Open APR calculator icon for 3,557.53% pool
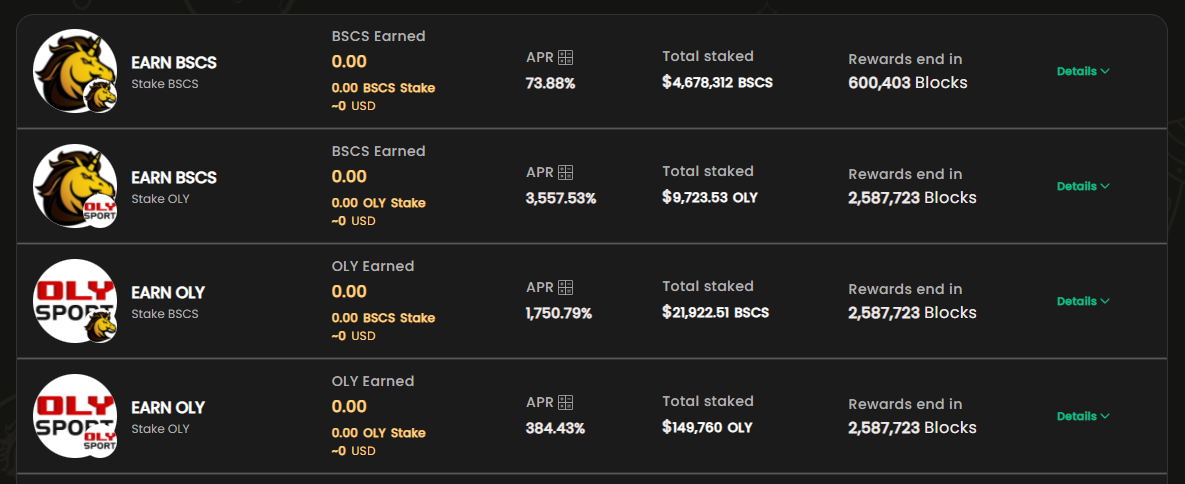The width and height of the screenshot is (1185, 484). 565,172
